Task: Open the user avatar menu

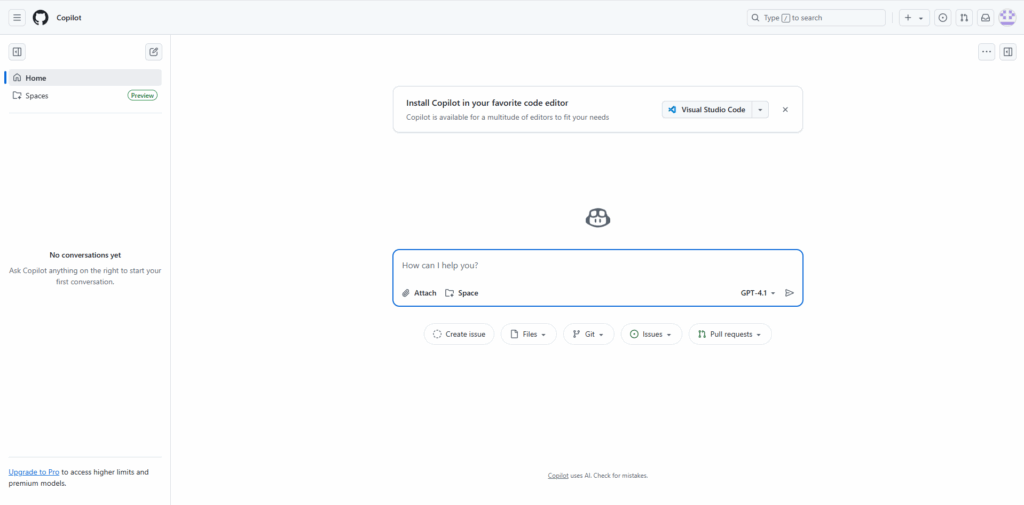Action: coord(1007,18)
